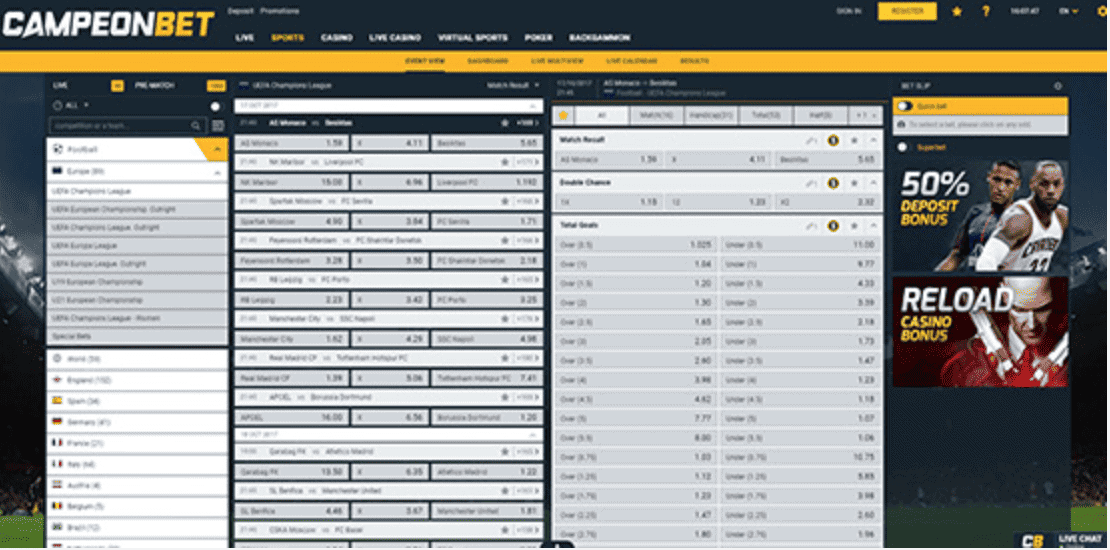Star the Total Goals market

pos(854,226)
